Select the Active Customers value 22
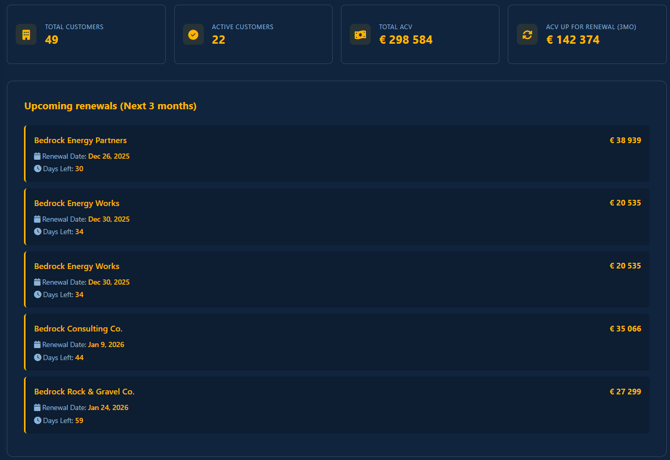The height and width of the screenshot is (460, 670). 218,41
